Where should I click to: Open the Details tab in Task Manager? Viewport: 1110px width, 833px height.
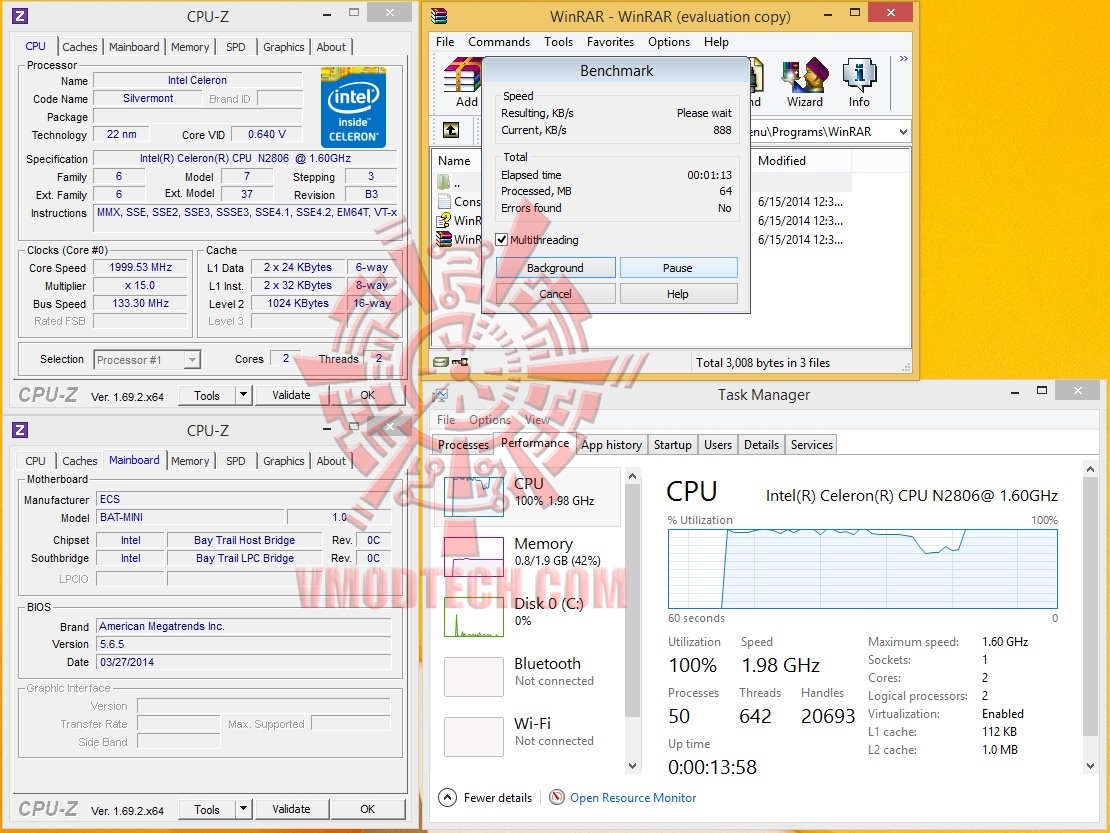pos(761,444)
